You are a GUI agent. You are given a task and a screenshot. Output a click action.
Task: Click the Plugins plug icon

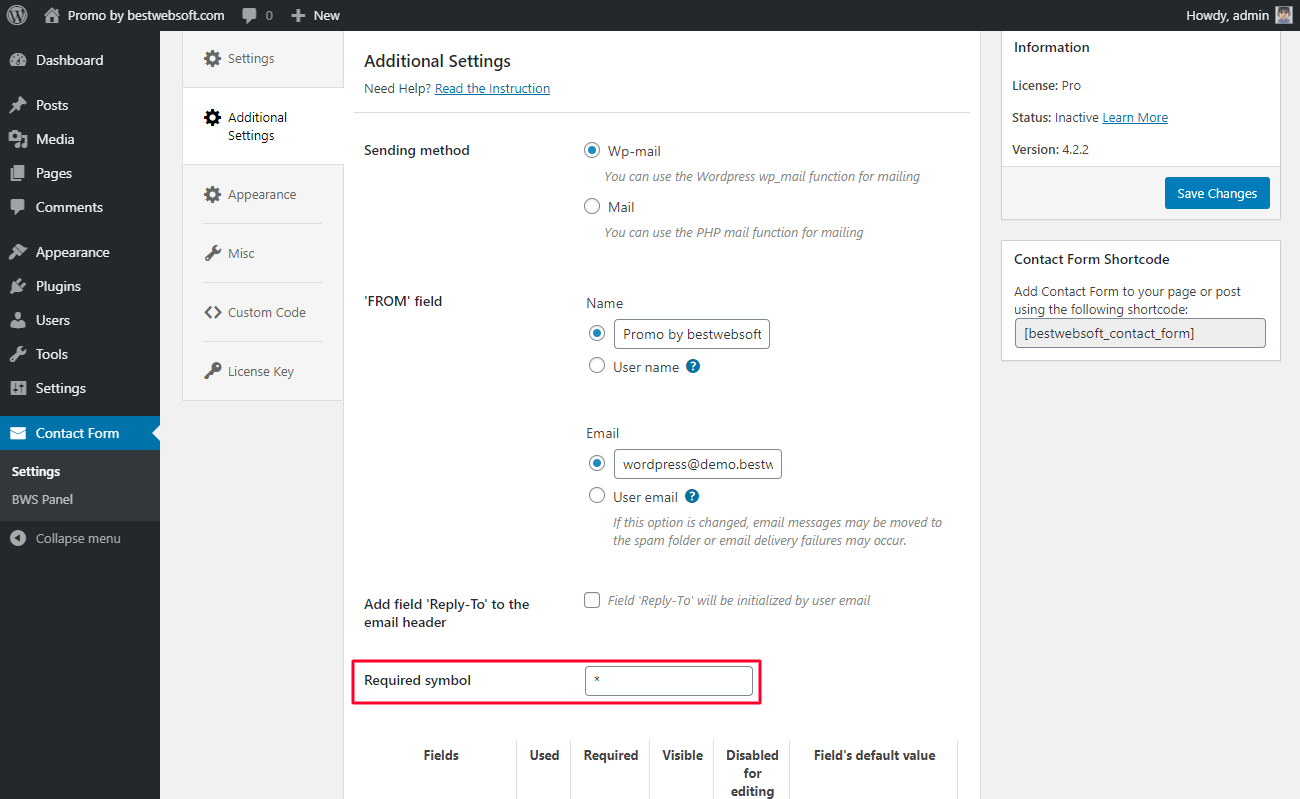pyautogui.click(x=18, y=286)
